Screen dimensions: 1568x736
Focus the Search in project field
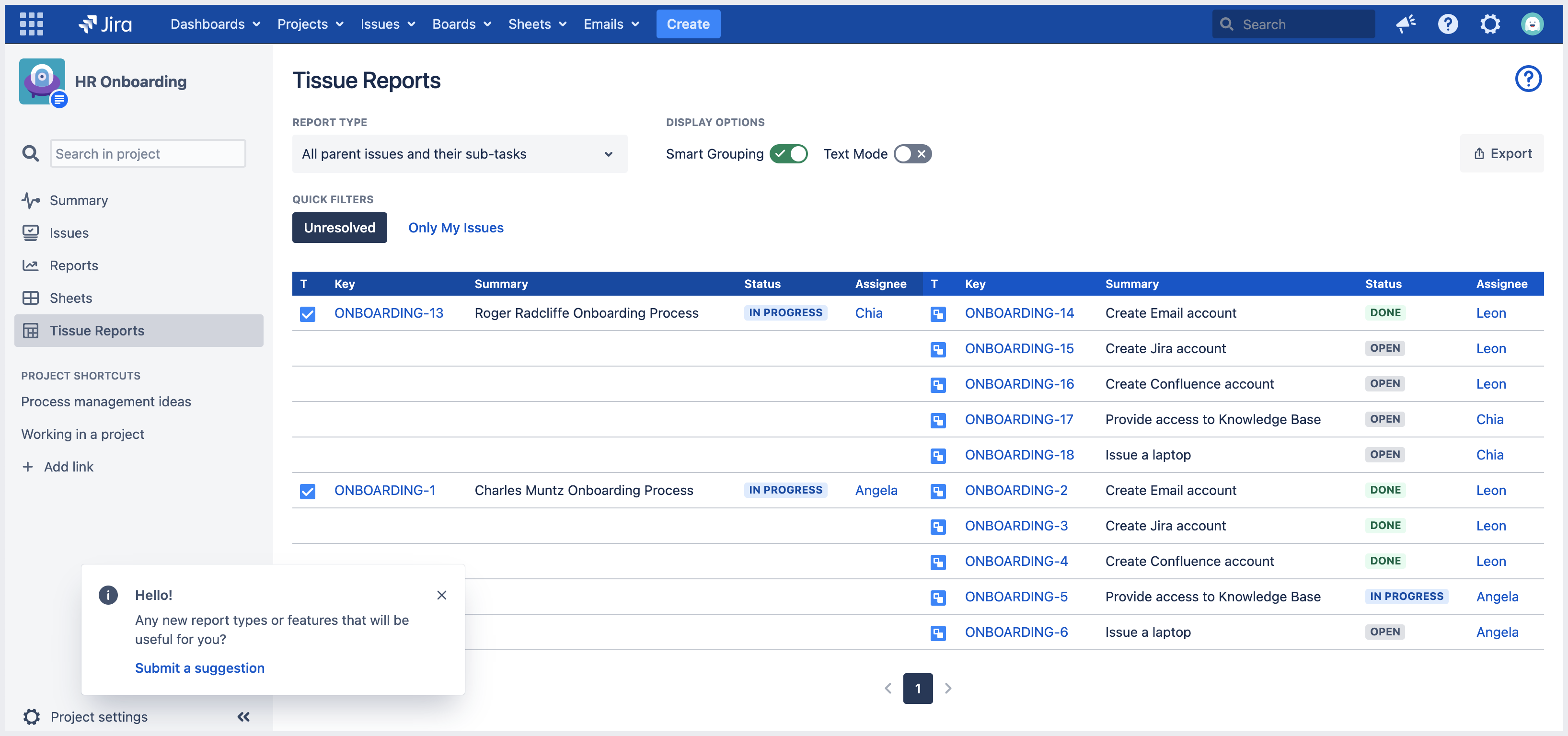pyautogui.click(x=147, y=153)
